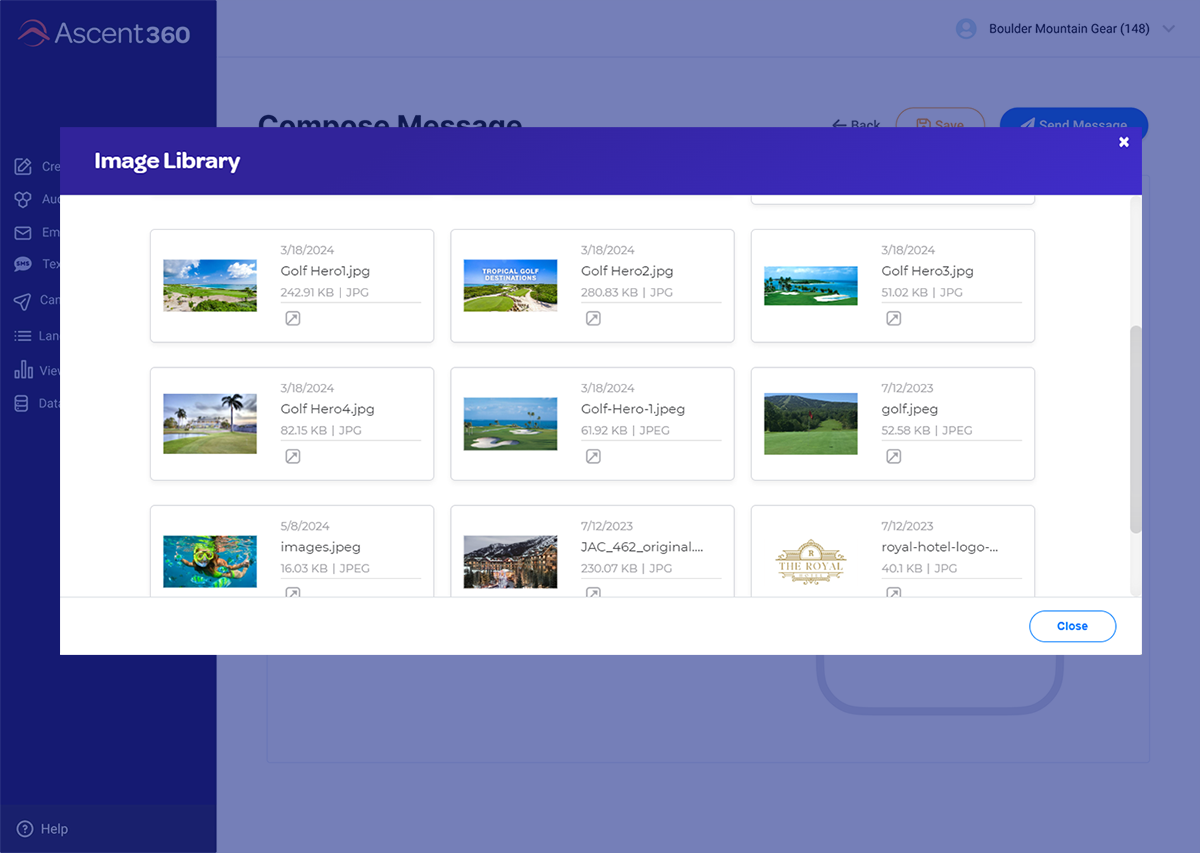1200x853 pixels.
Task: Open the Help link in sidebar
Action: coord(42,829)
